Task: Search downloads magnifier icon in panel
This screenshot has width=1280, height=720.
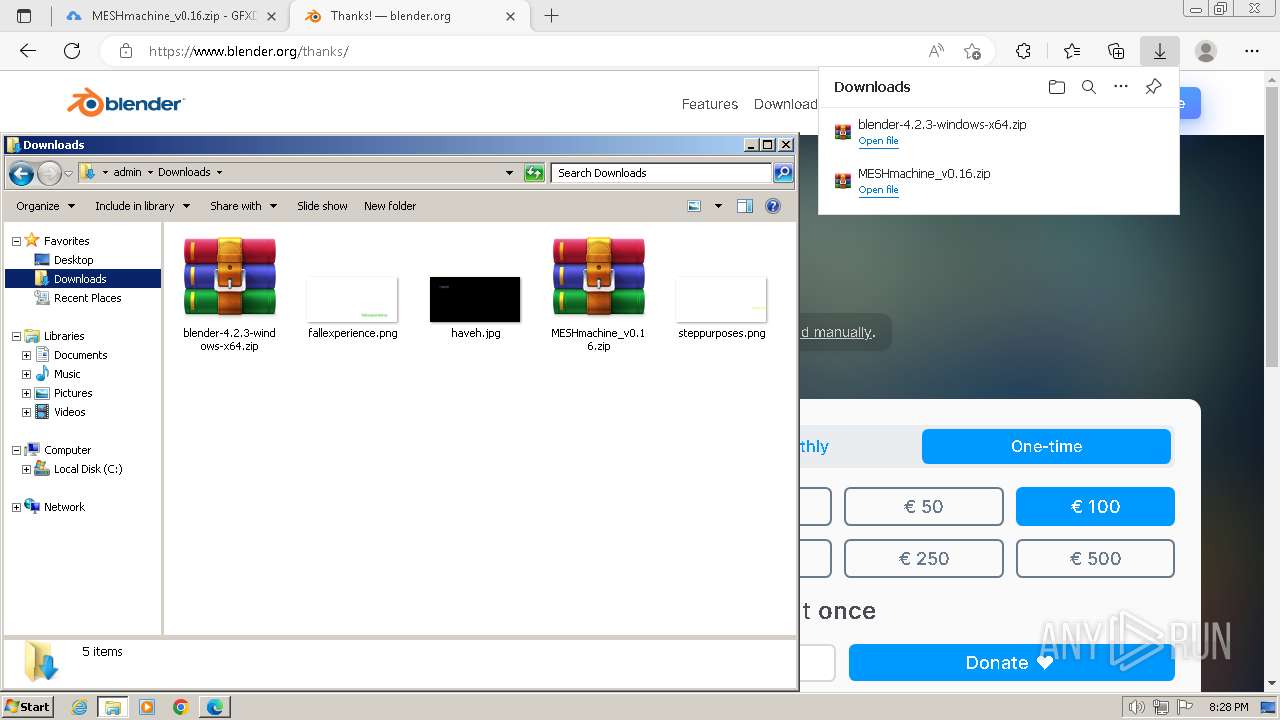Action: pos(1089,87)
